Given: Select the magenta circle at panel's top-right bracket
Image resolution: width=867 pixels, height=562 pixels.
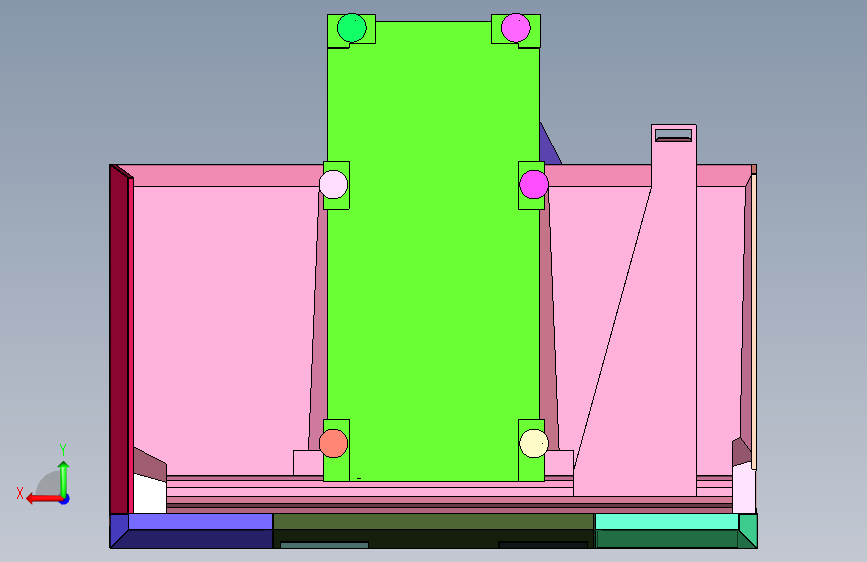Looking at the screenshot, I should point(516,28).
